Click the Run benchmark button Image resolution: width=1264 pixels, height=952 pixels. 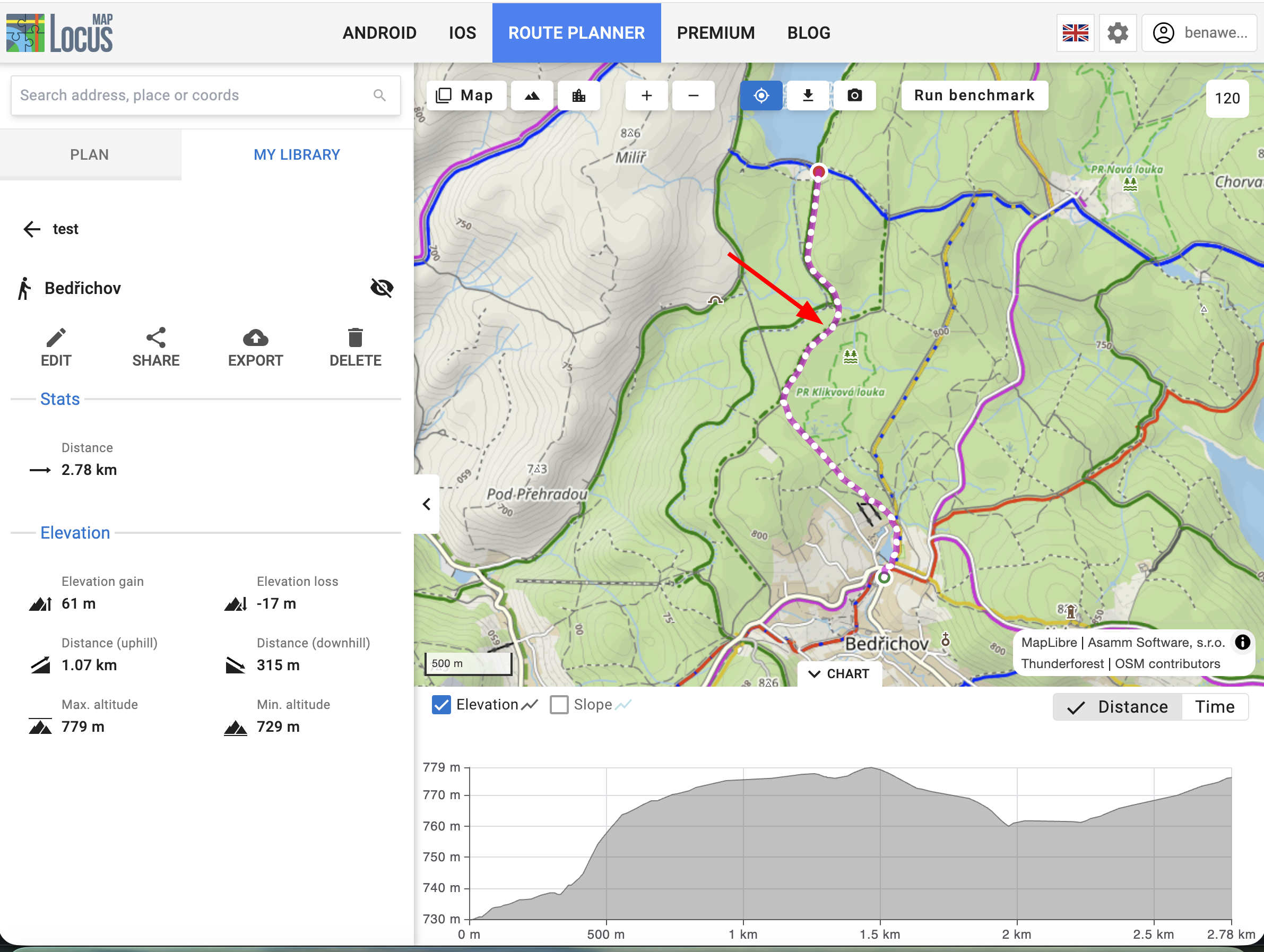974,96
